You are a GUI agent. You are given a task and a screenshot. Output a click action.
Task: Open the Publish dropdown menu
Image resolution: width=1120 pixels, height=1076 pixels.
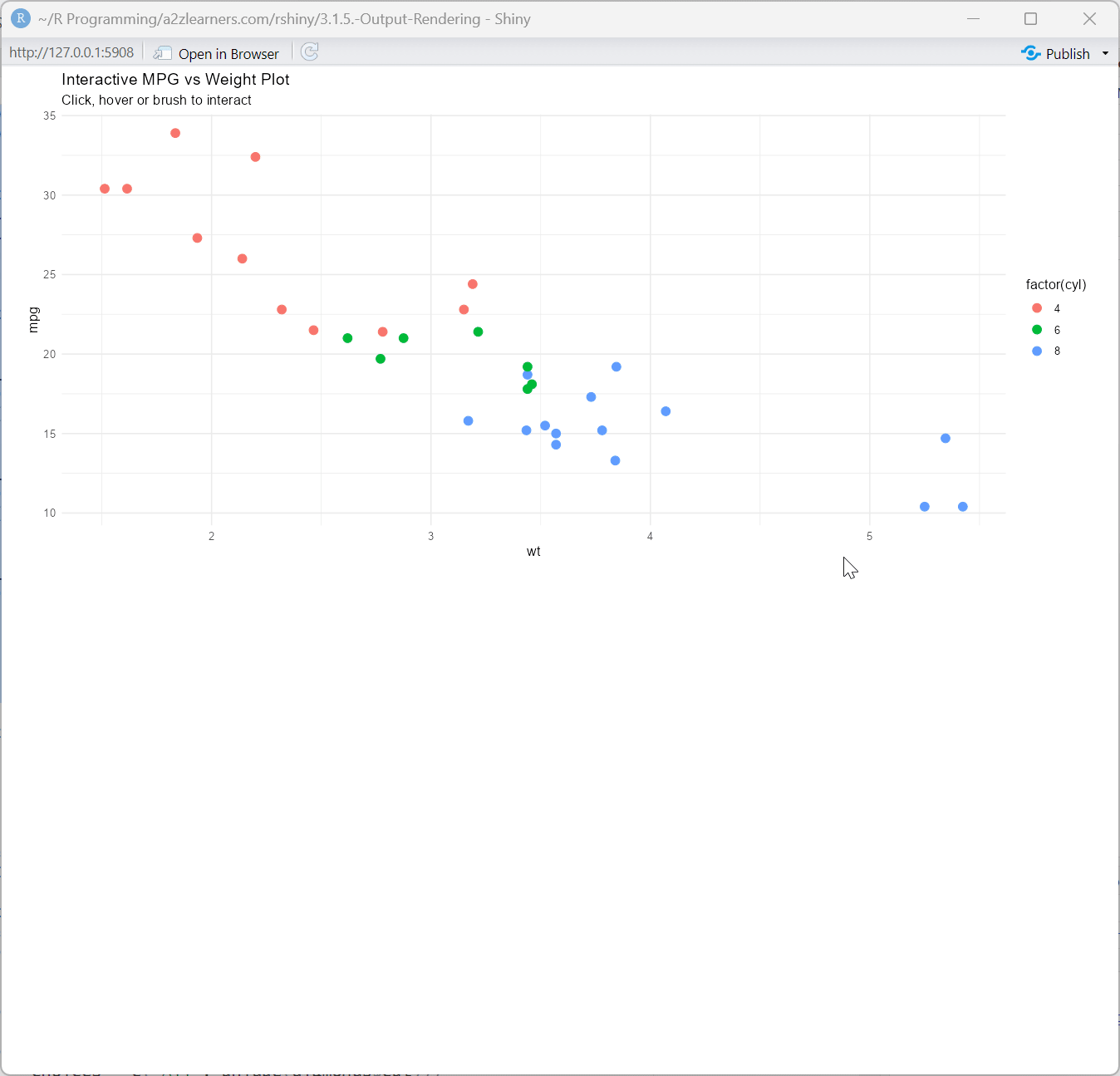tap(1105, 52)
